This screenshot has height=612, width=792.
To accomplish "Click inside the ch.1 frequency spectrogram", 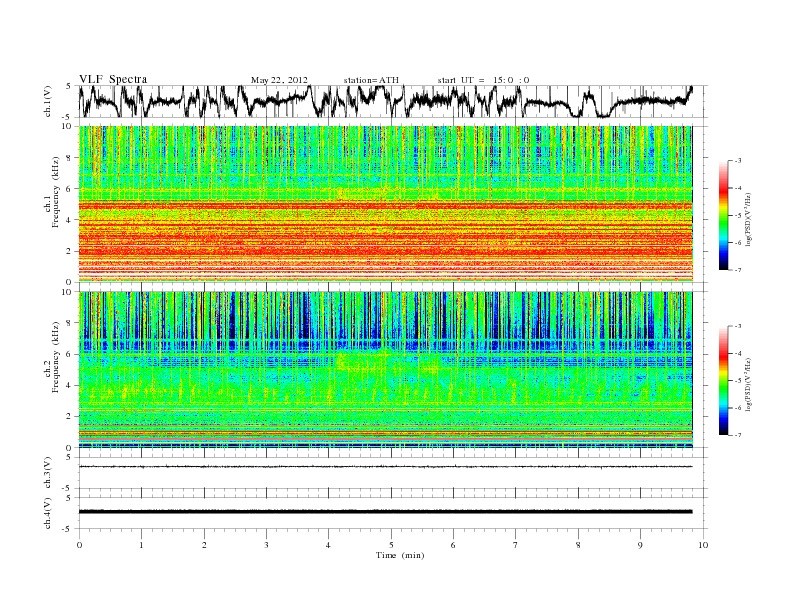I will [x=385, y=204].
